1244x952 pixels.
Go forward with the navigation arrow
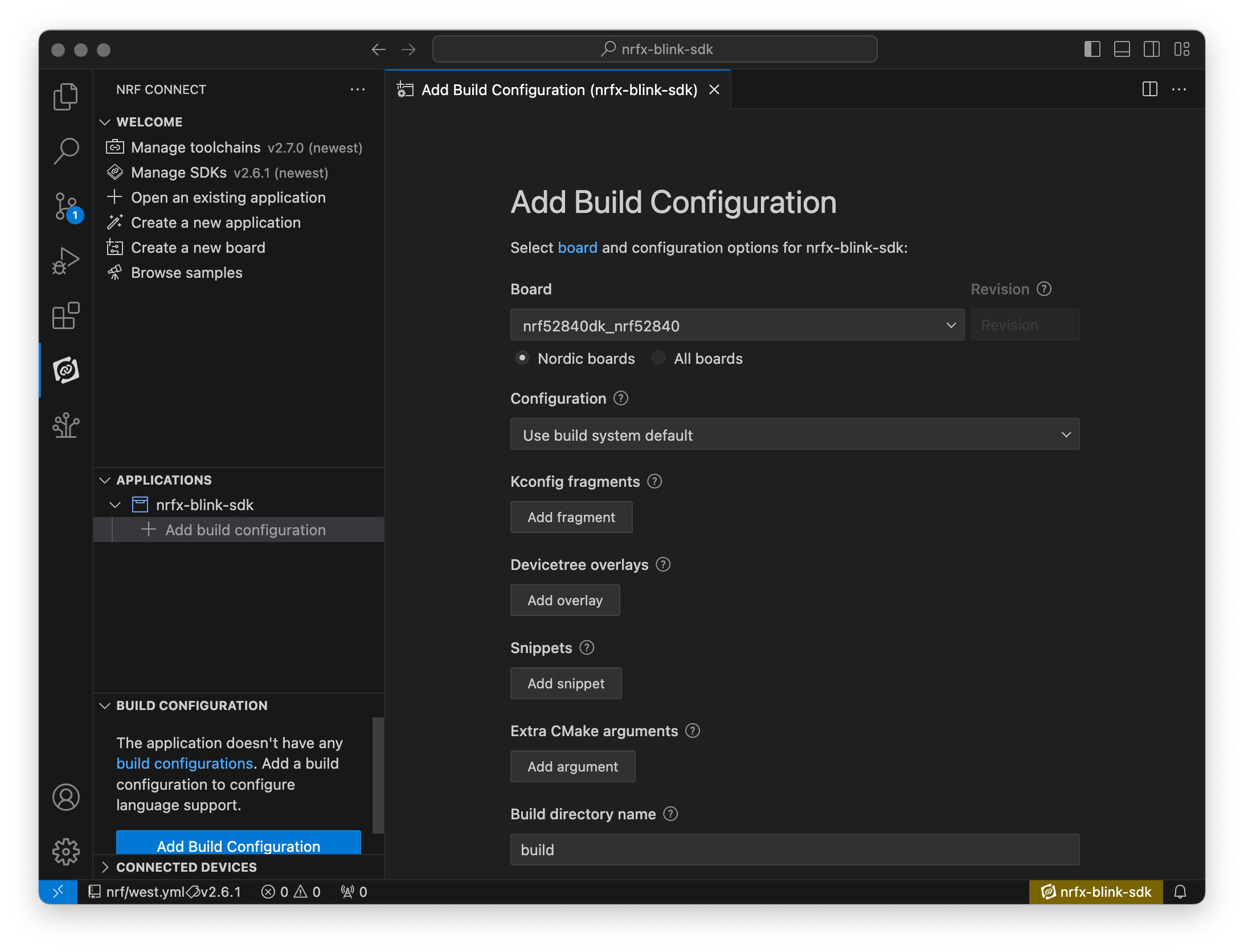pyautogui.click(x=408, y=50)
